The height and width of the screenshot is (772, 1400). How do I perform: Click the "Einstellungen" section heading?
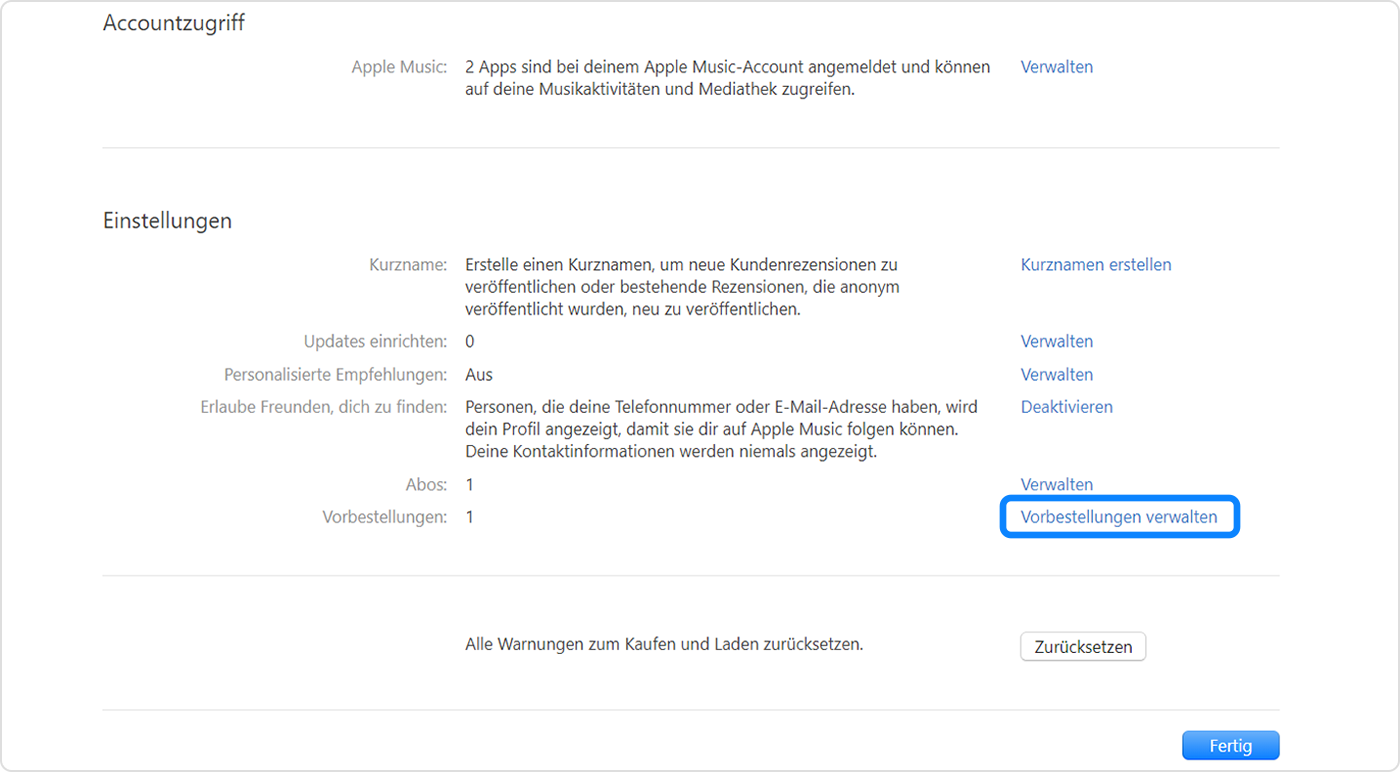pos(167,220)
